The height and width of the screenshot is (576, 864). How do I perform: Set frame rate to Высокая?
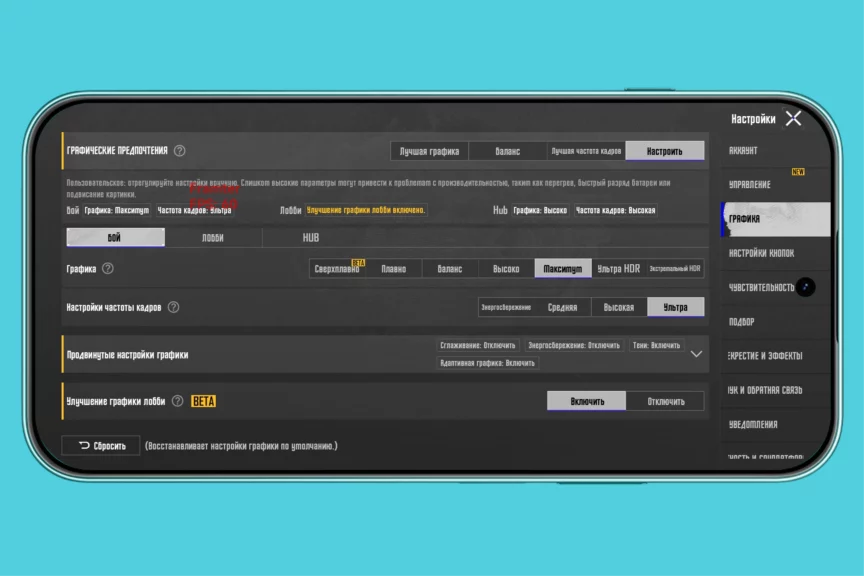(619, 307)
